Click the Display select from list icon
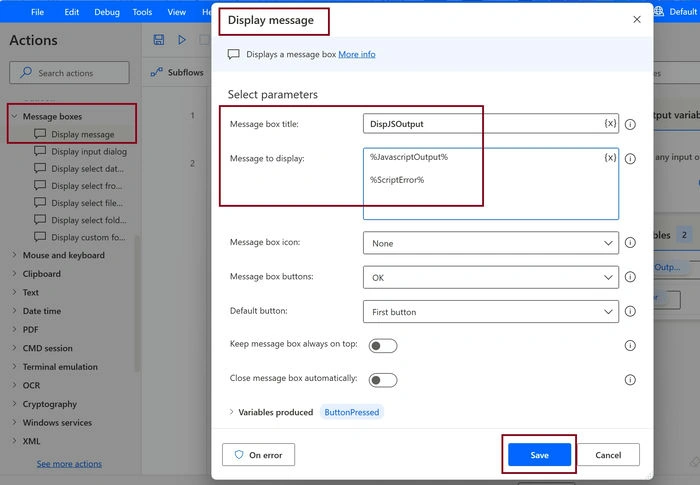Viewport: 700px width, 485px height. (x=40, y=185)
